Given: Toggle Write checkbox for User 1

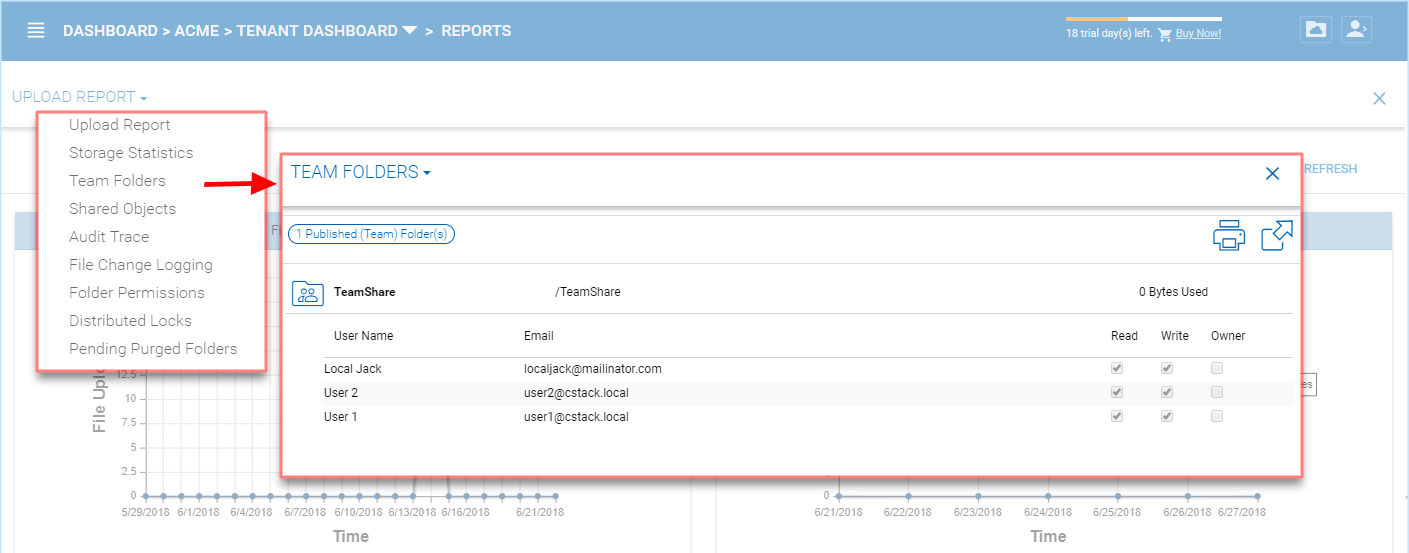Looking at the screenshot, I should click(1167, 416).
